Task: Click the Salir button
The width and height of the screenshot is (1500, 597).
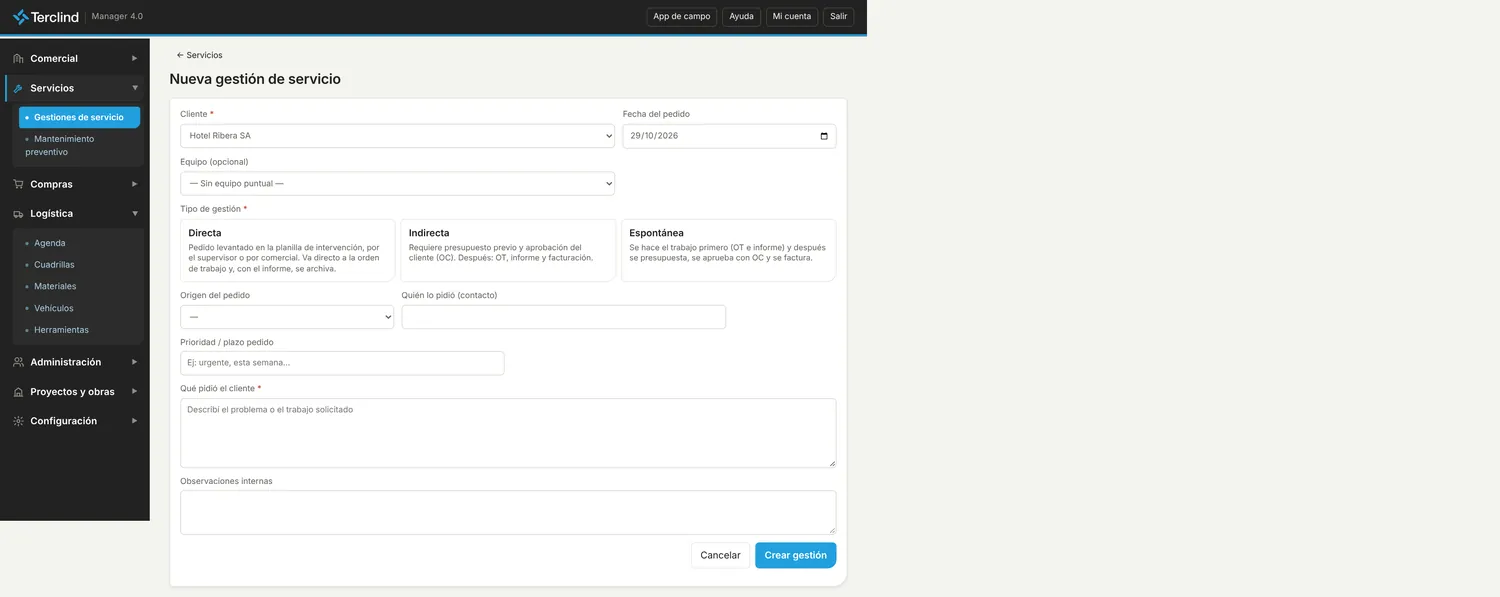Action: (839, 17)
